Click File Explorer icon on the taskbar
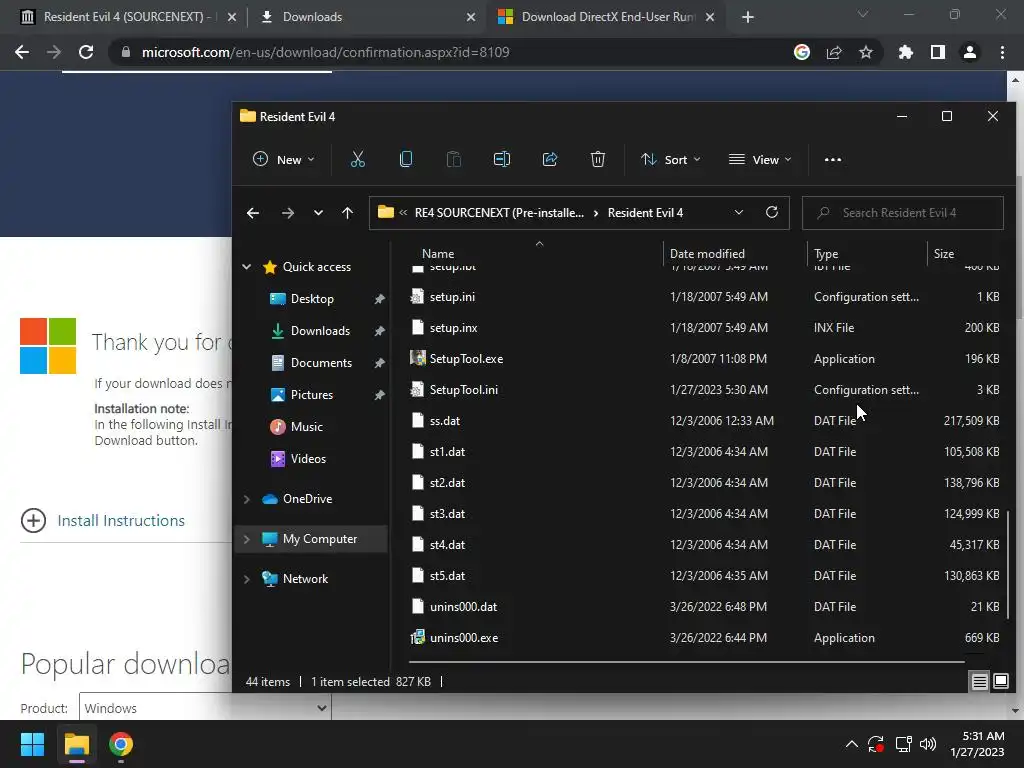The height and width of the screenshot is (768, 1024). [x=76, y=744]
